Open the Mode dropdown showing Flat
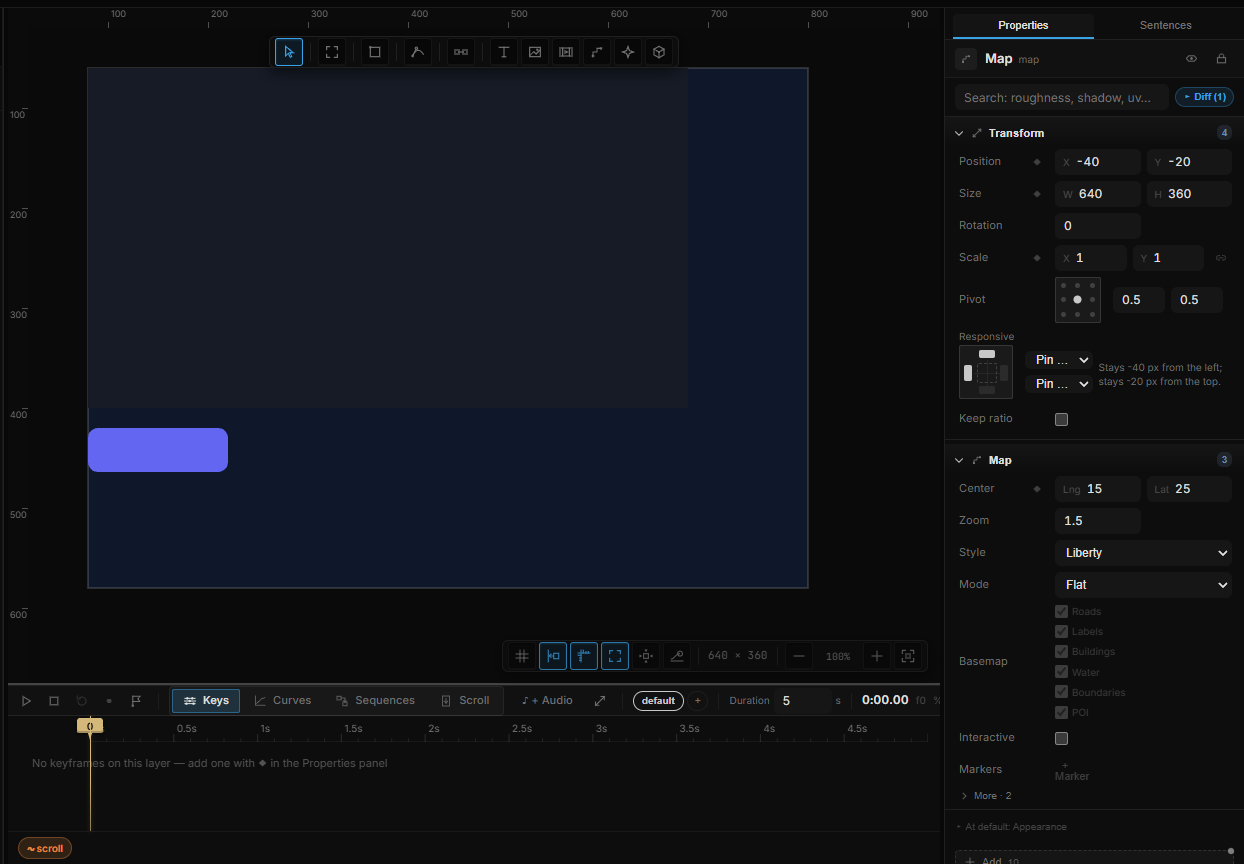The image size is (1244, 864). point(1143,585)
